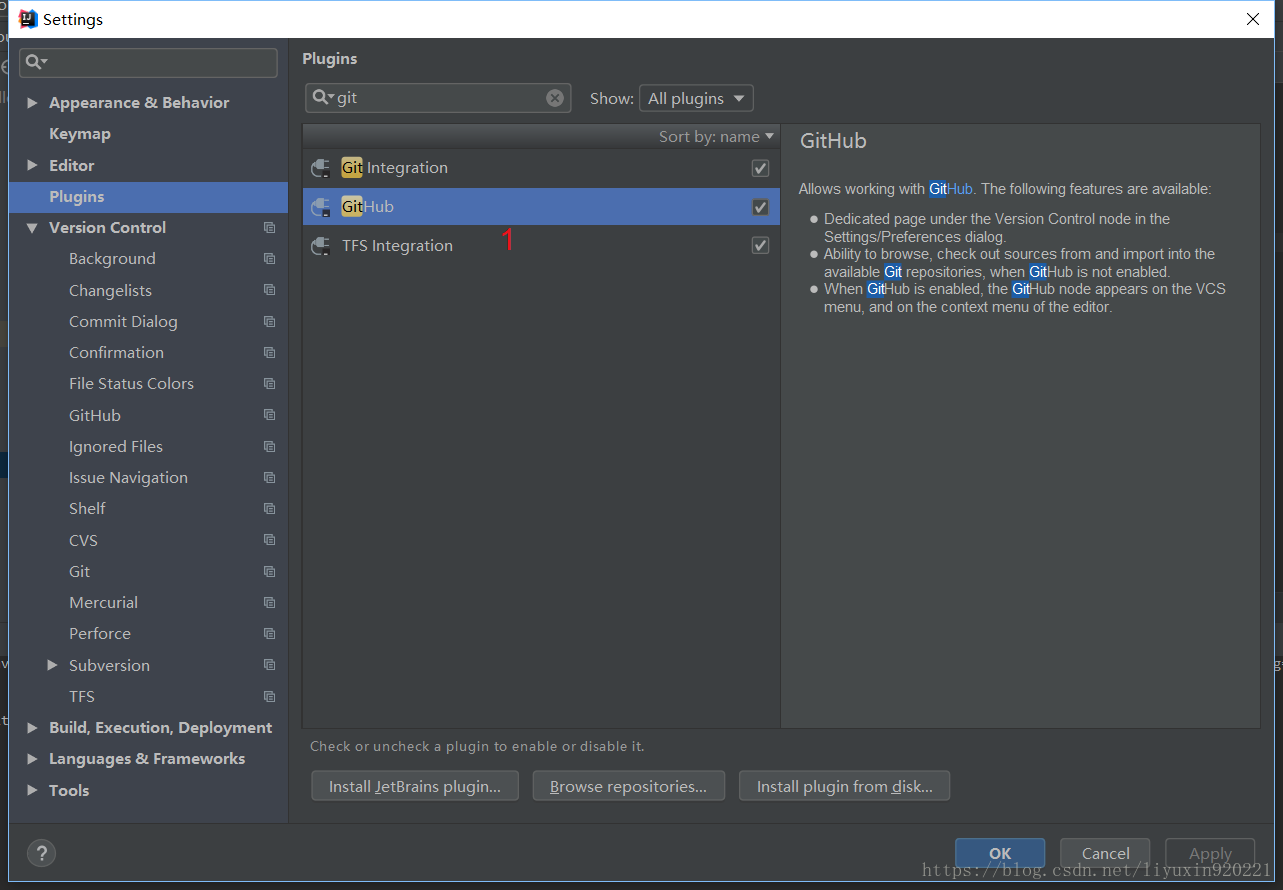Expand Appearance & Behavior section

click(x=33, y=103)
